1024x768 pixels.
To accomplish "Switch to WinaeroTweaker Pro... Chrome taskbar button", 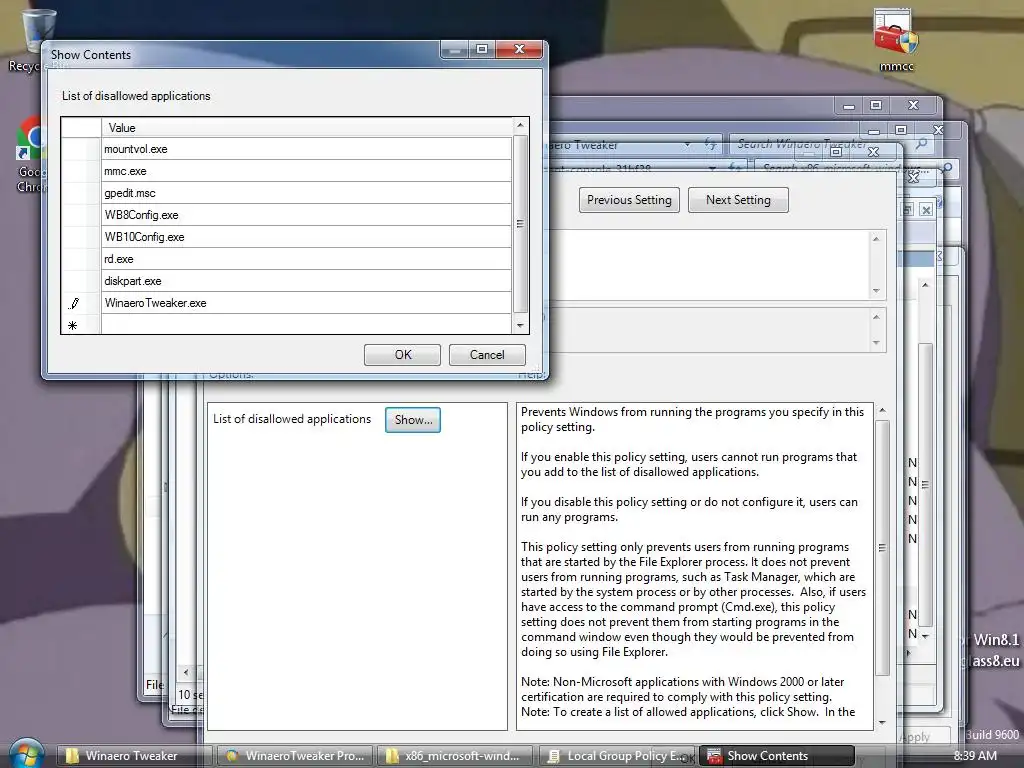I will 295,756.
